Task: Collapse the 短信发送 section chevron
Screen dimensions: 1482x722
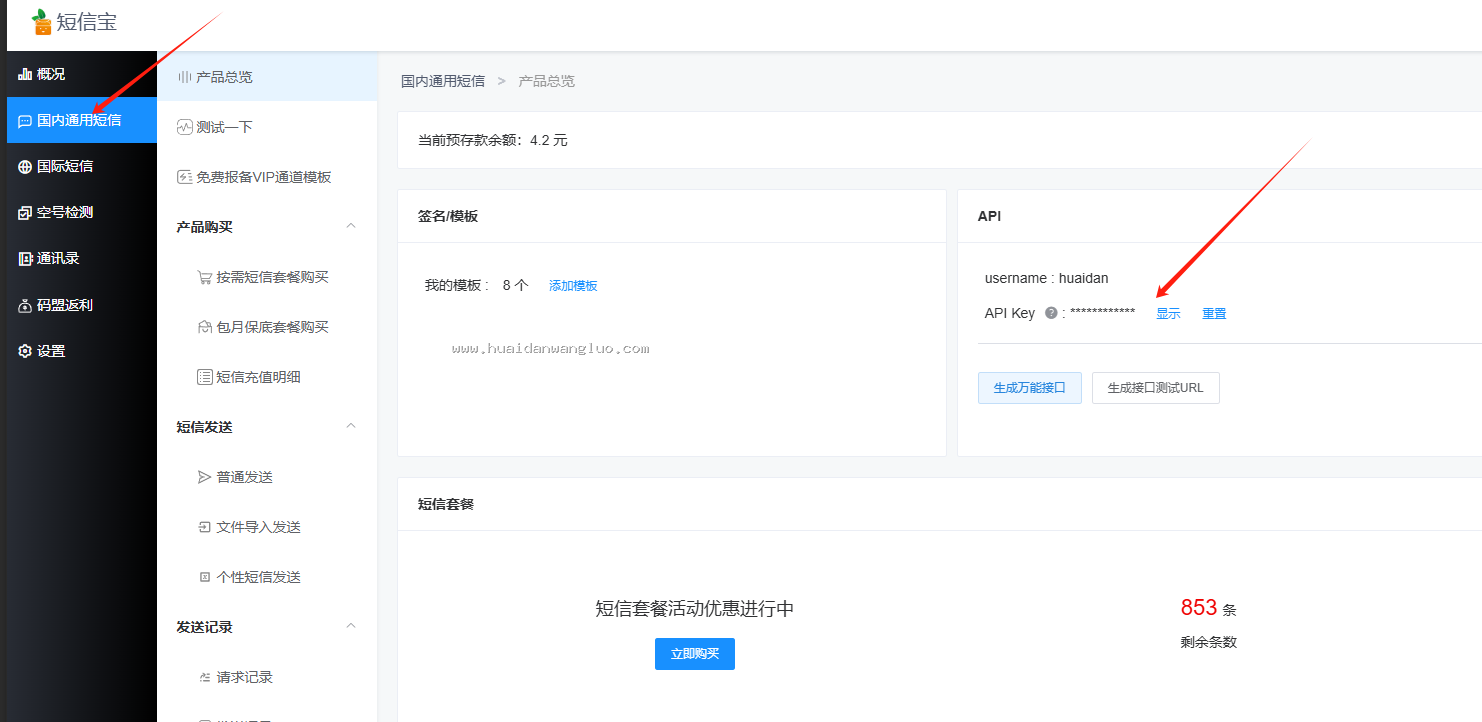Action: point(351,426)
